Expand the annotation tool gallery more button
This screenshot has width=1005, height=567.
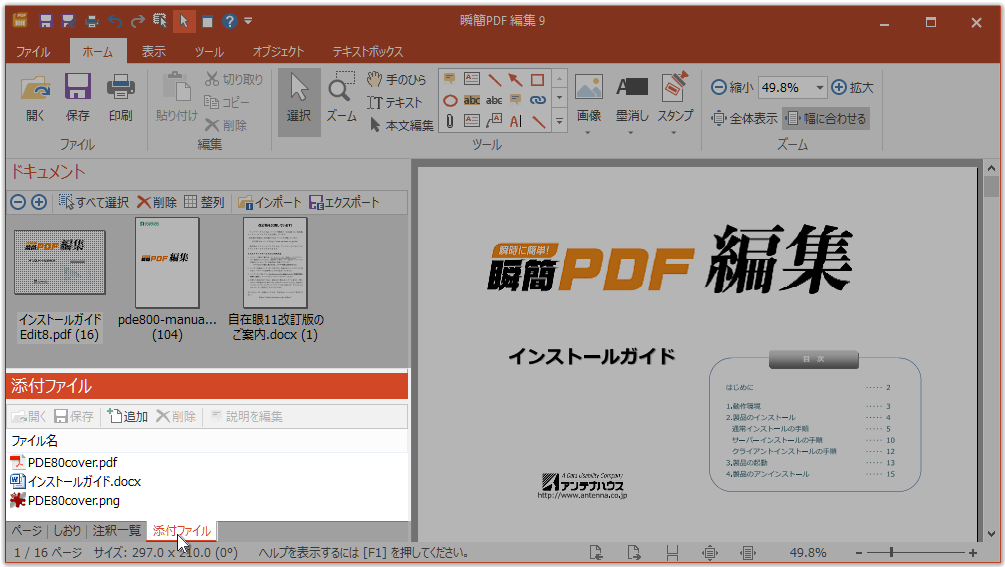(x=560, y=121)
